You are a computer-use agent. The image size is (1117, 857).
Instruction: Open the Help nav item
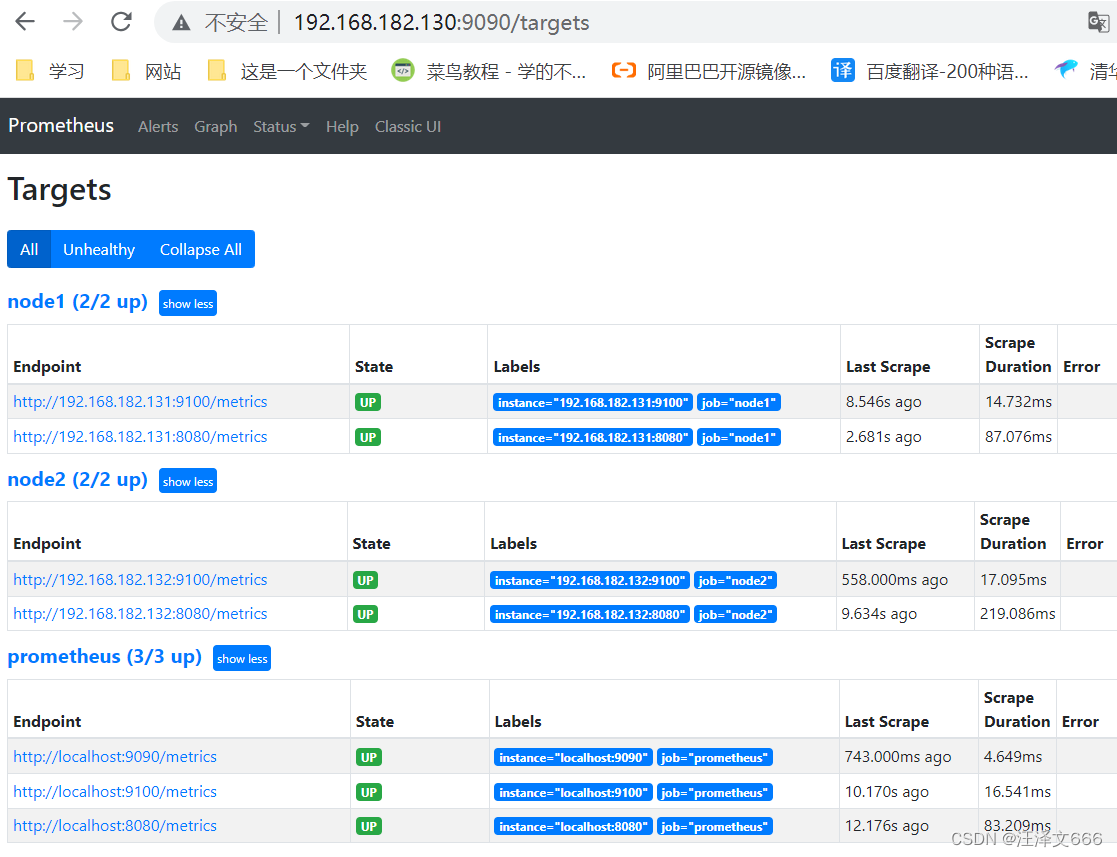342,127
